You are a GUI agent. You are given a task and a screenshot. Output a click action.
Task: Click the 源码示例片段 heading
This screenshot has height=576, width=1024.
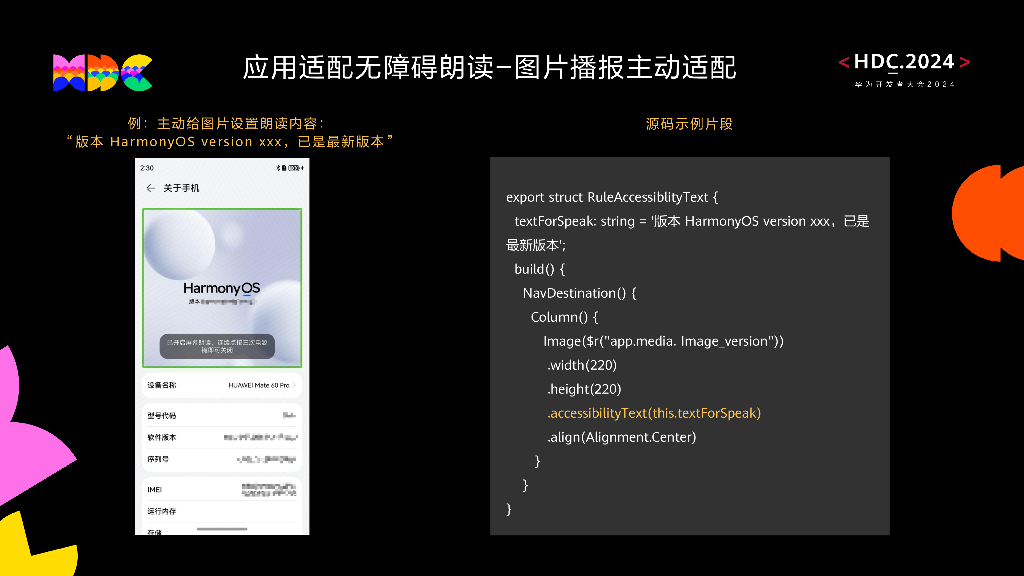tap(689, 124)
